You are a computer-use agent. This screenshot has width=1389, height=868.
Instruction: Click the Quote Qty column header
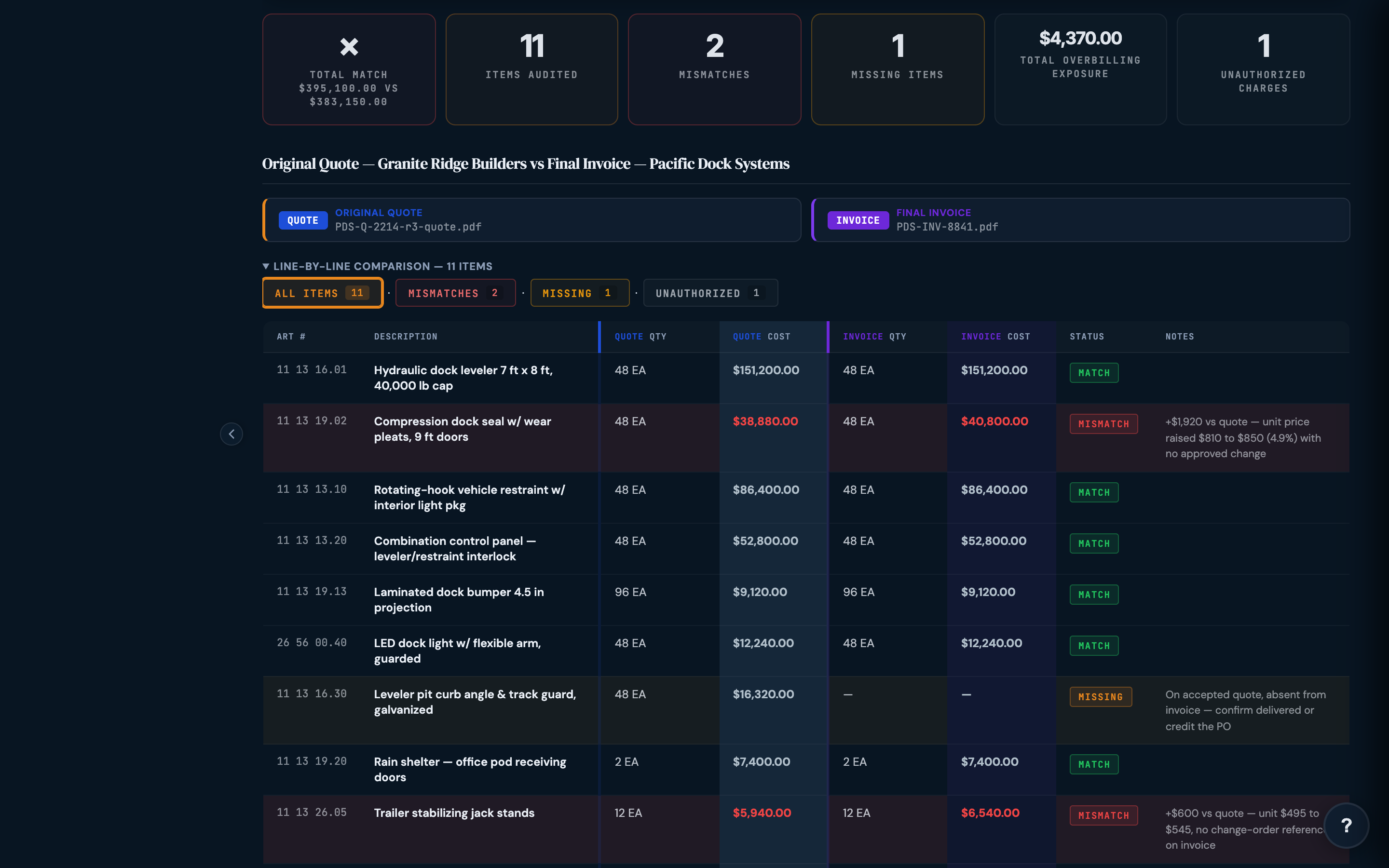pyautogui.click(x=640, y=337)
